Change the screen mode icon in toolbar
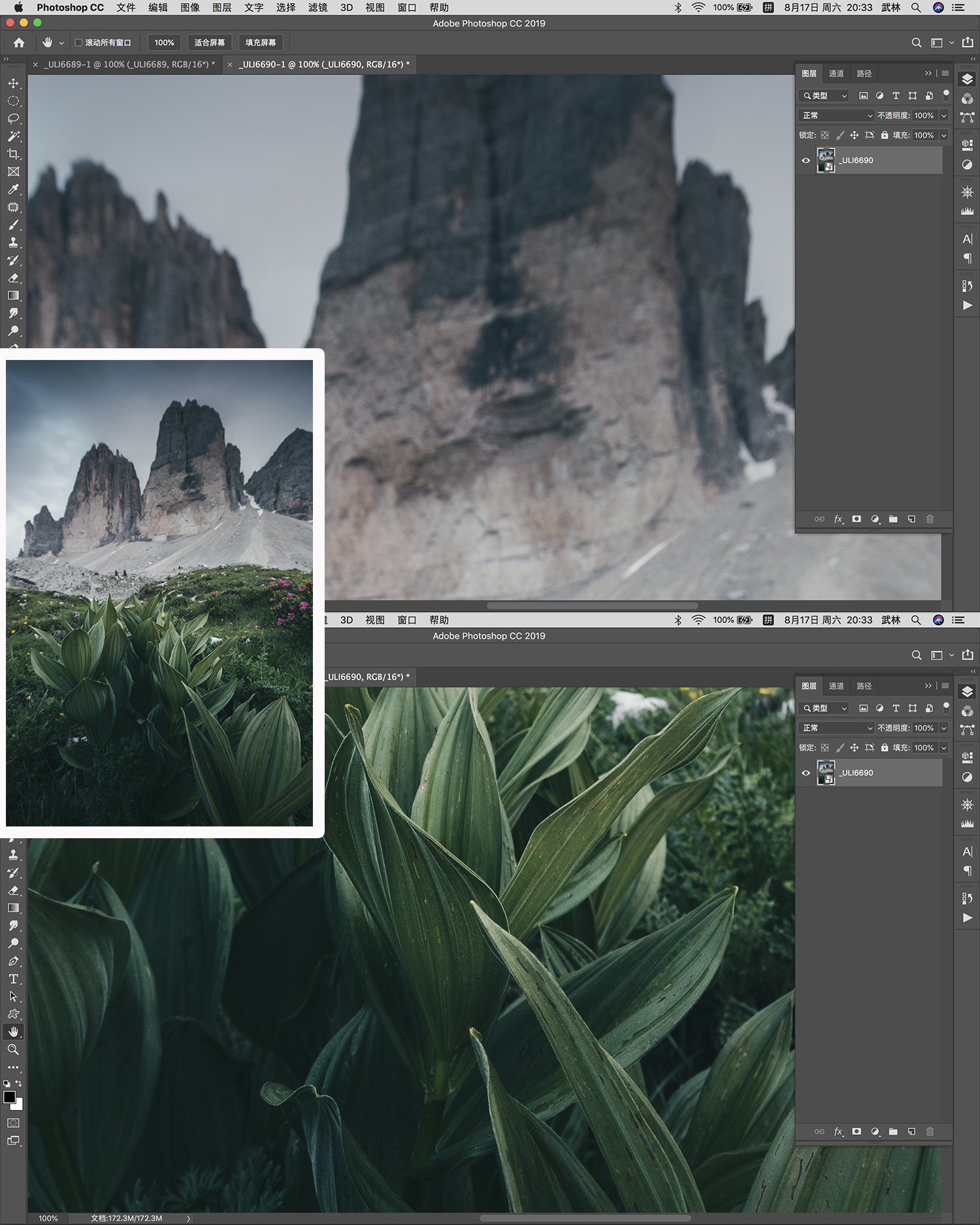The height and width of the screenshot is (1225, 980). coord(13,1141)
